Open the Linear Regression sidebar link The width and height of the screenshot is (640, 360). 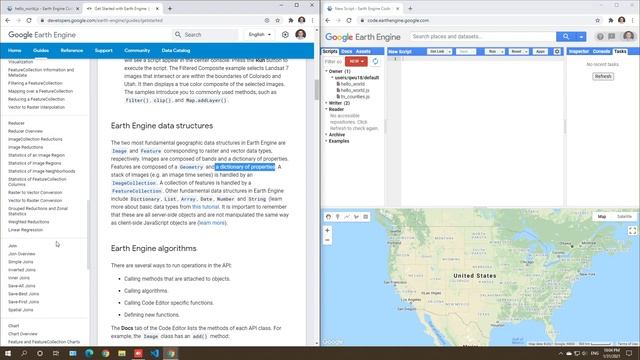click(25, 230)
